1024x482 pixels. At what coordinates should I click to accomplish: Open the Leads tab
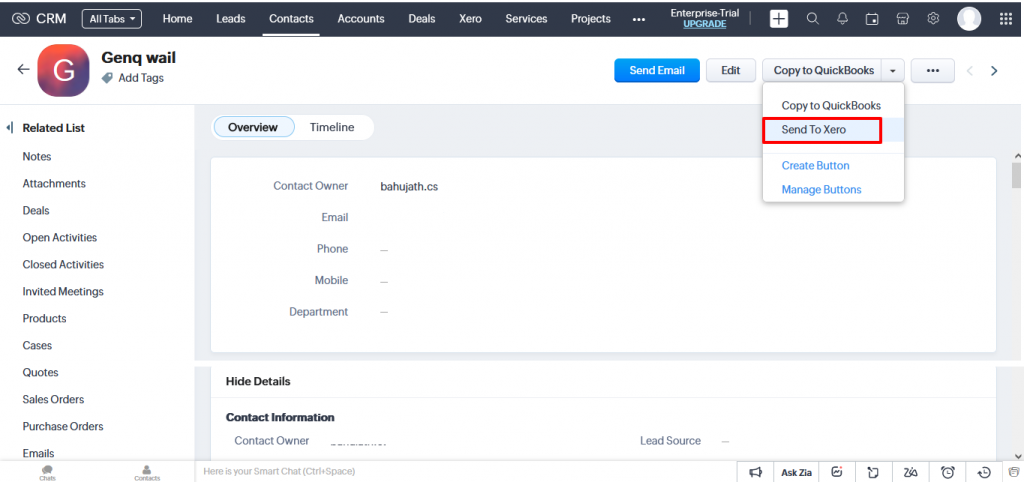[x=231, y=19]
